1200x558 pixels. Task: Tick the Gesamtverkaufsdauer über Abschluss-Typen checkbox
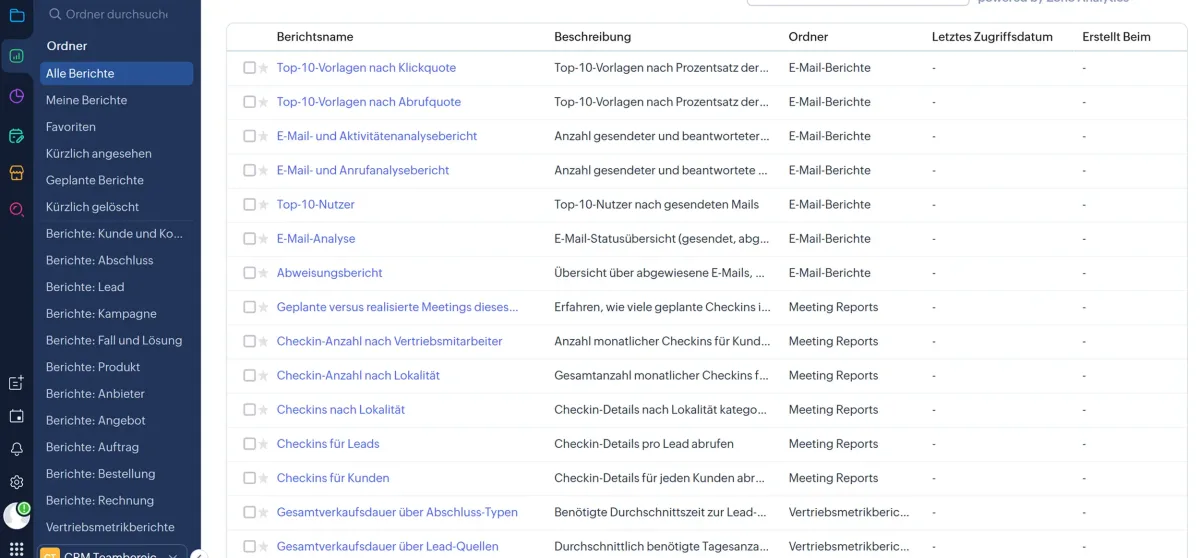(249, 512)
